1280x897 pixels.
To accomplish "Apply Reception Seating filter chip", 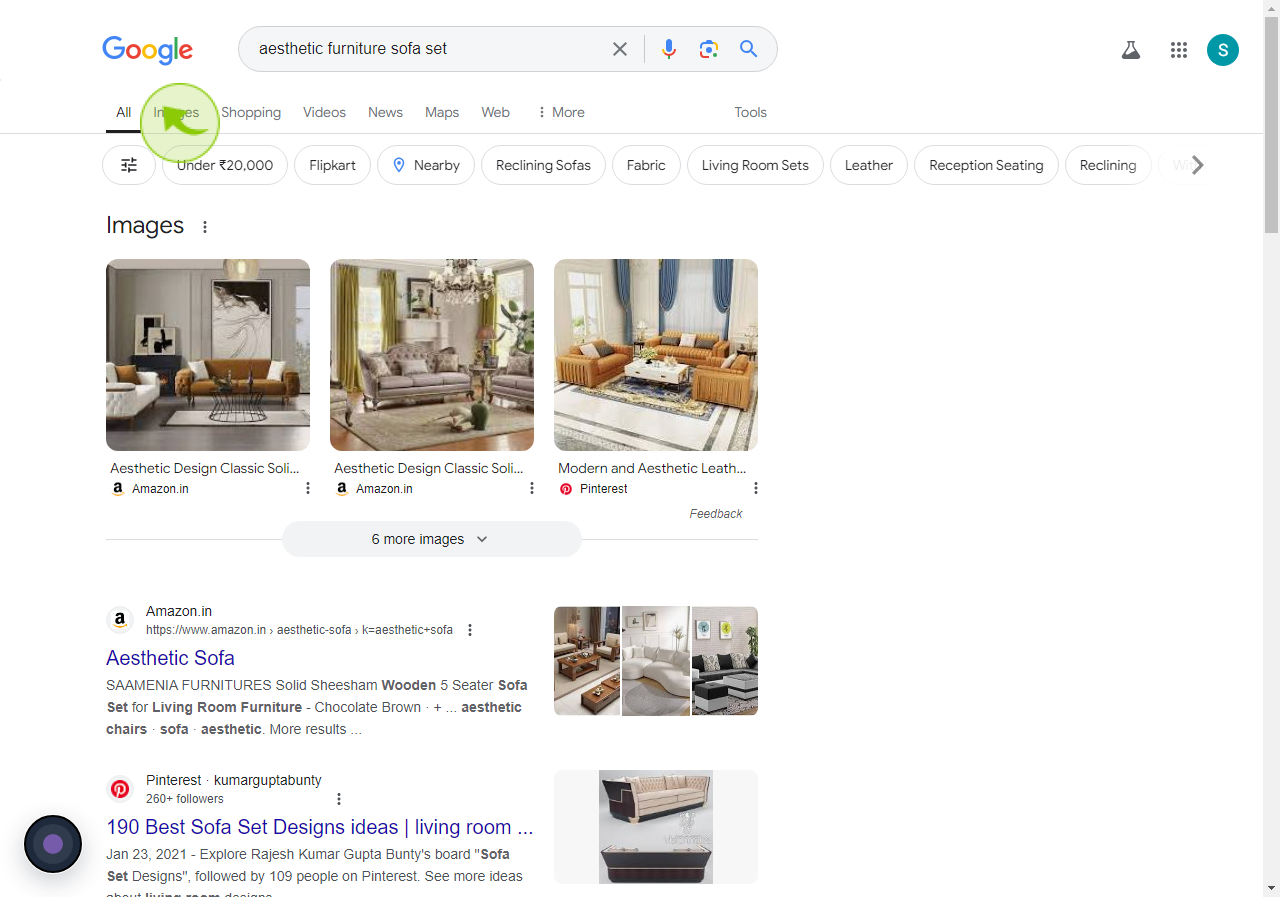I will tap(986, 165).
